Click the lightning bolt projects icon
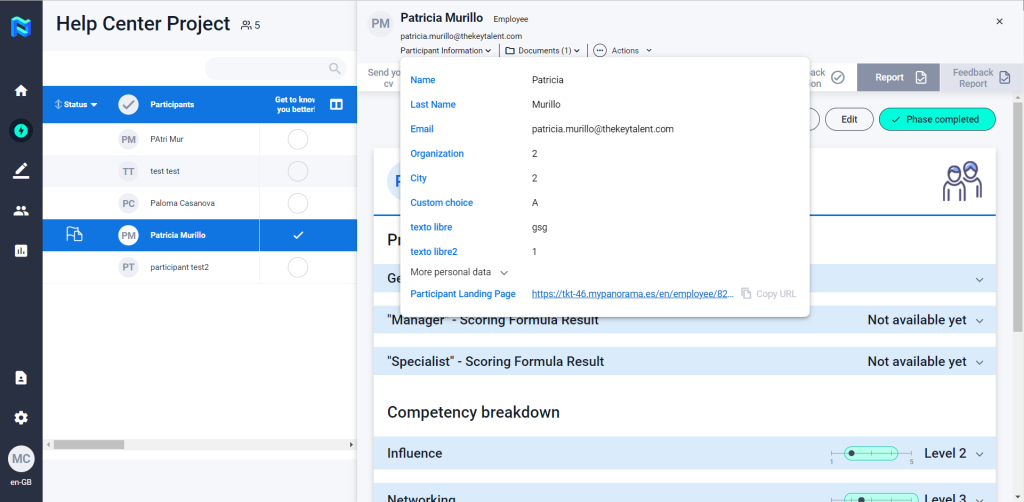The height and width of the screenshot is (502, 1024). (x=21, y=130)
